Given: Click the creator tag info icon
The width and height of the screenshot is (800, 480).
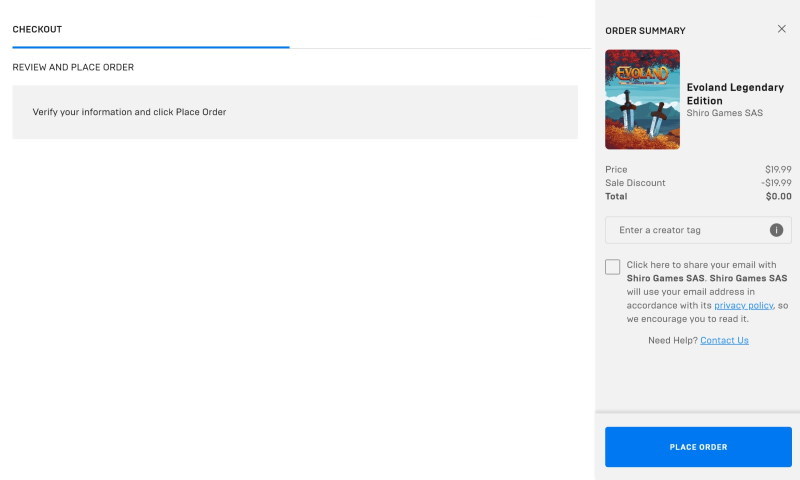Looking at the screenshot, I should [x=776, y=230].
